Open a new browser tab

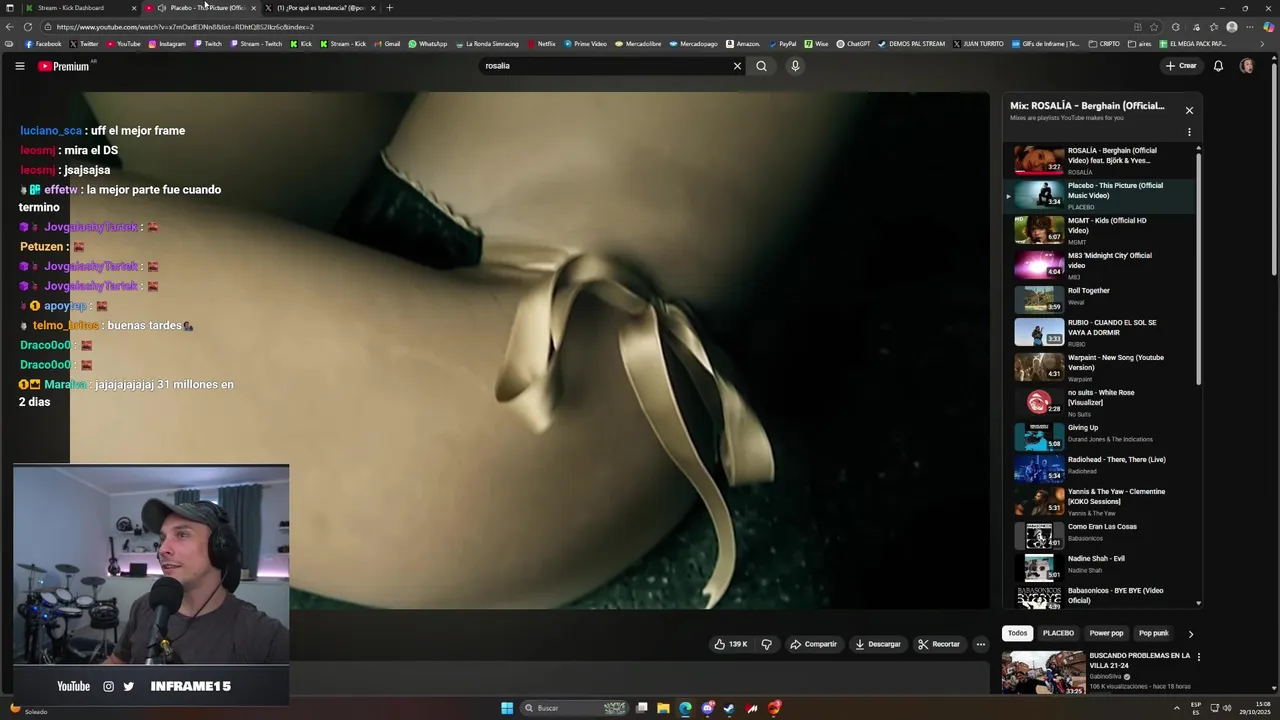(x=389, y=8)
